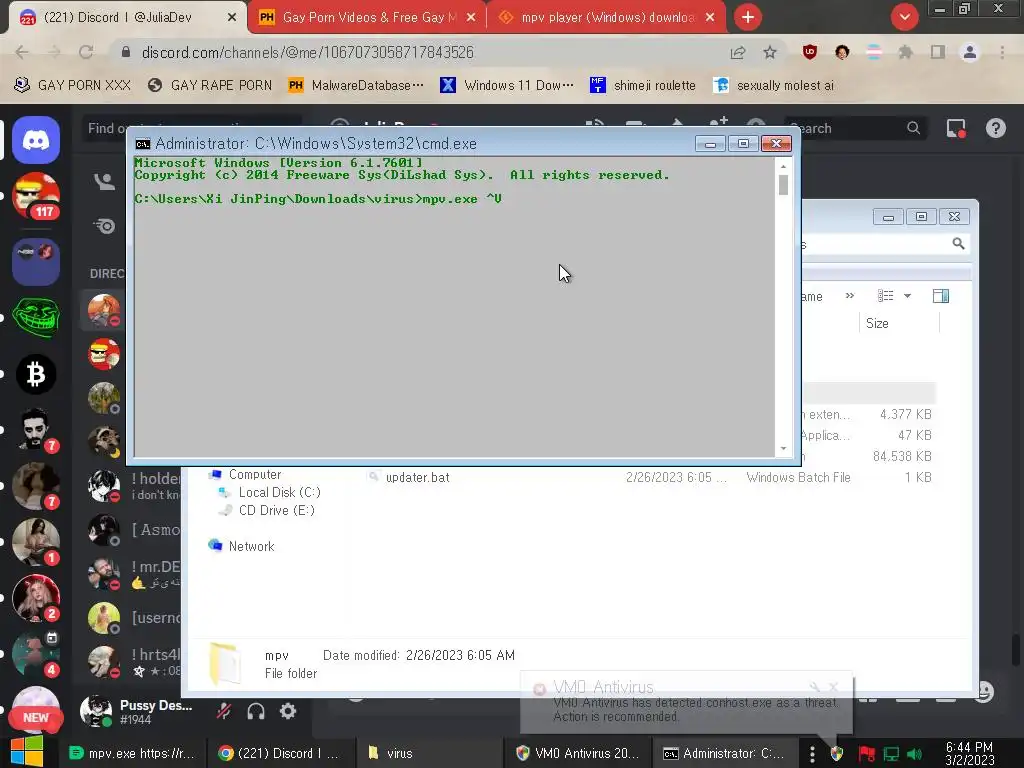Go back in browser history
1024x768 pixels.
(x=22, y=52)
